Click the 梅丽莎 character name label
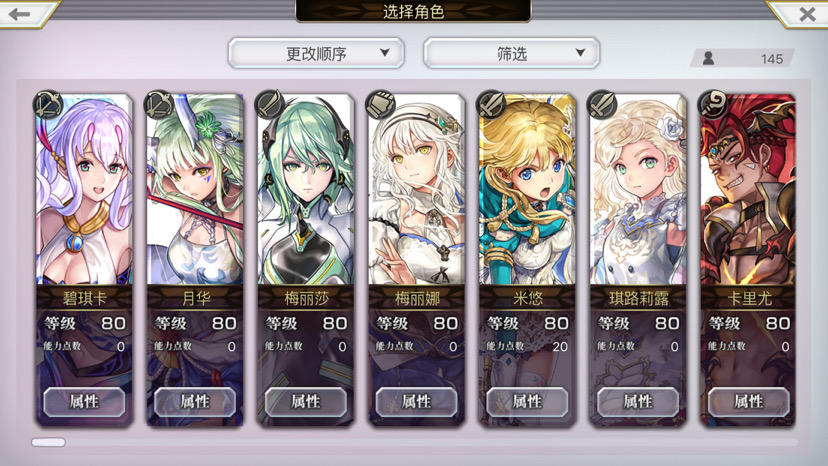Screen dimensions: 828x466 306,299
